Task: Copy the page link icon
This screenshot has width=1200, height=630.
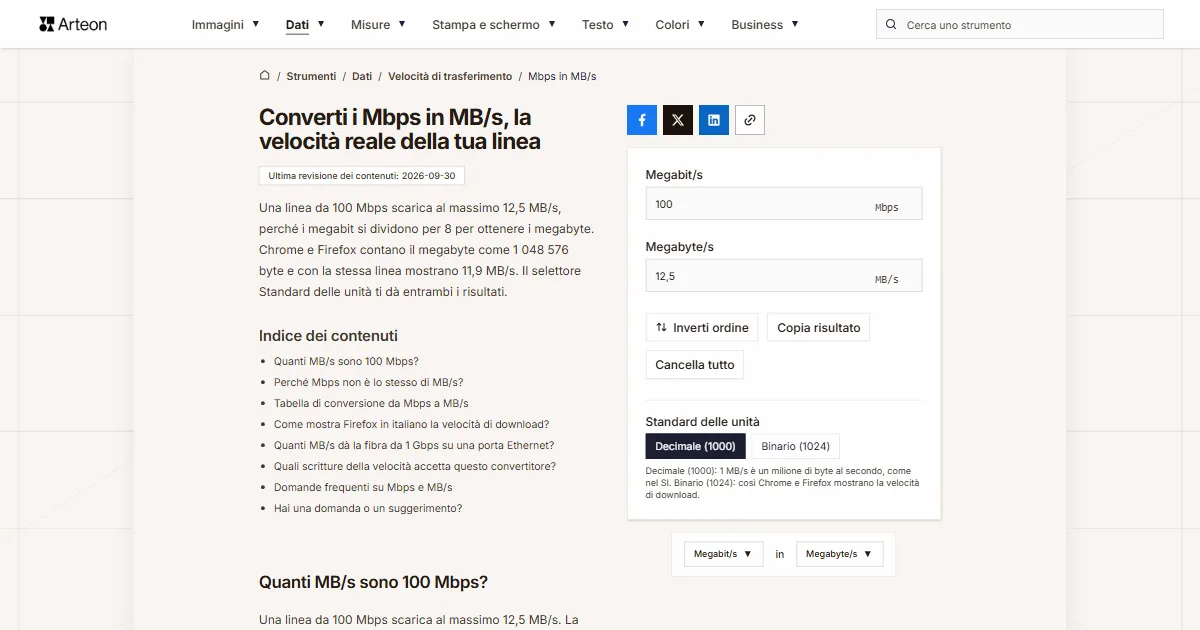Action: click(x=750, y=120)
